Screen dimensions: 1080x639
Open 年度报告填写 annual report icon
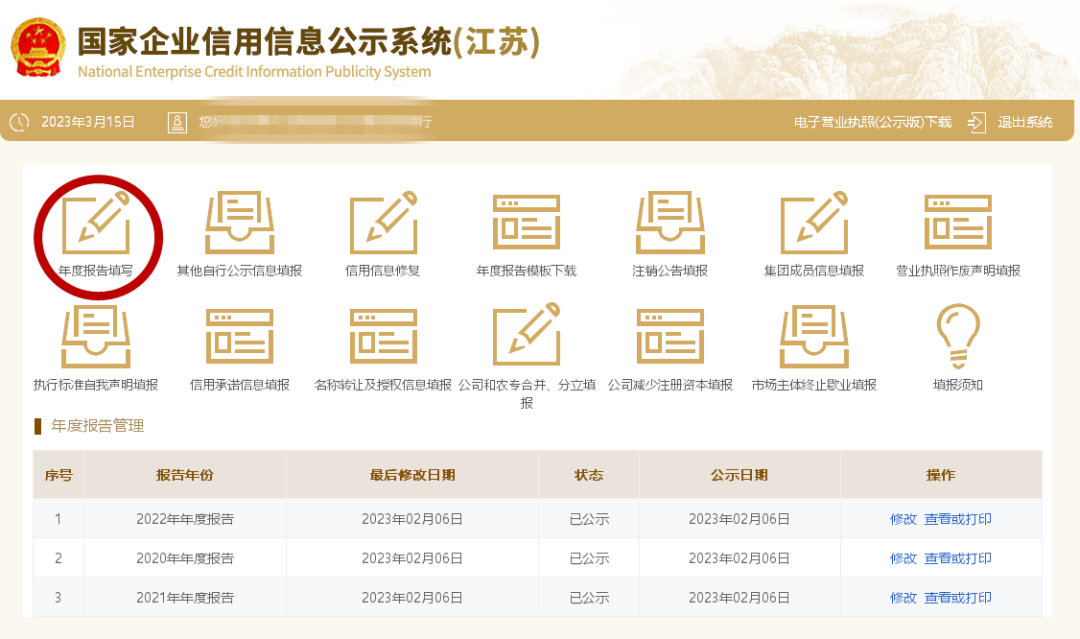pos(96,222)
